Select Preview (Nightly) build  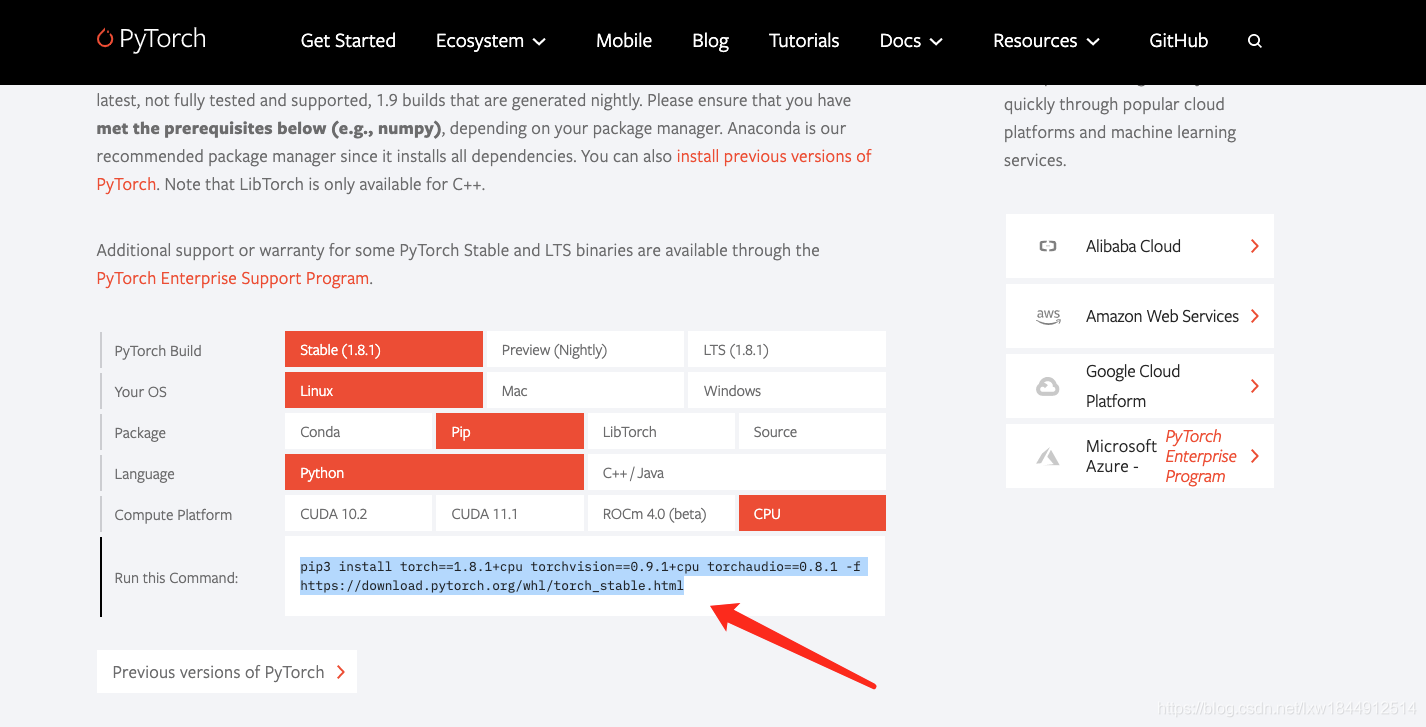pyautogui.click(x=585, y=350)
